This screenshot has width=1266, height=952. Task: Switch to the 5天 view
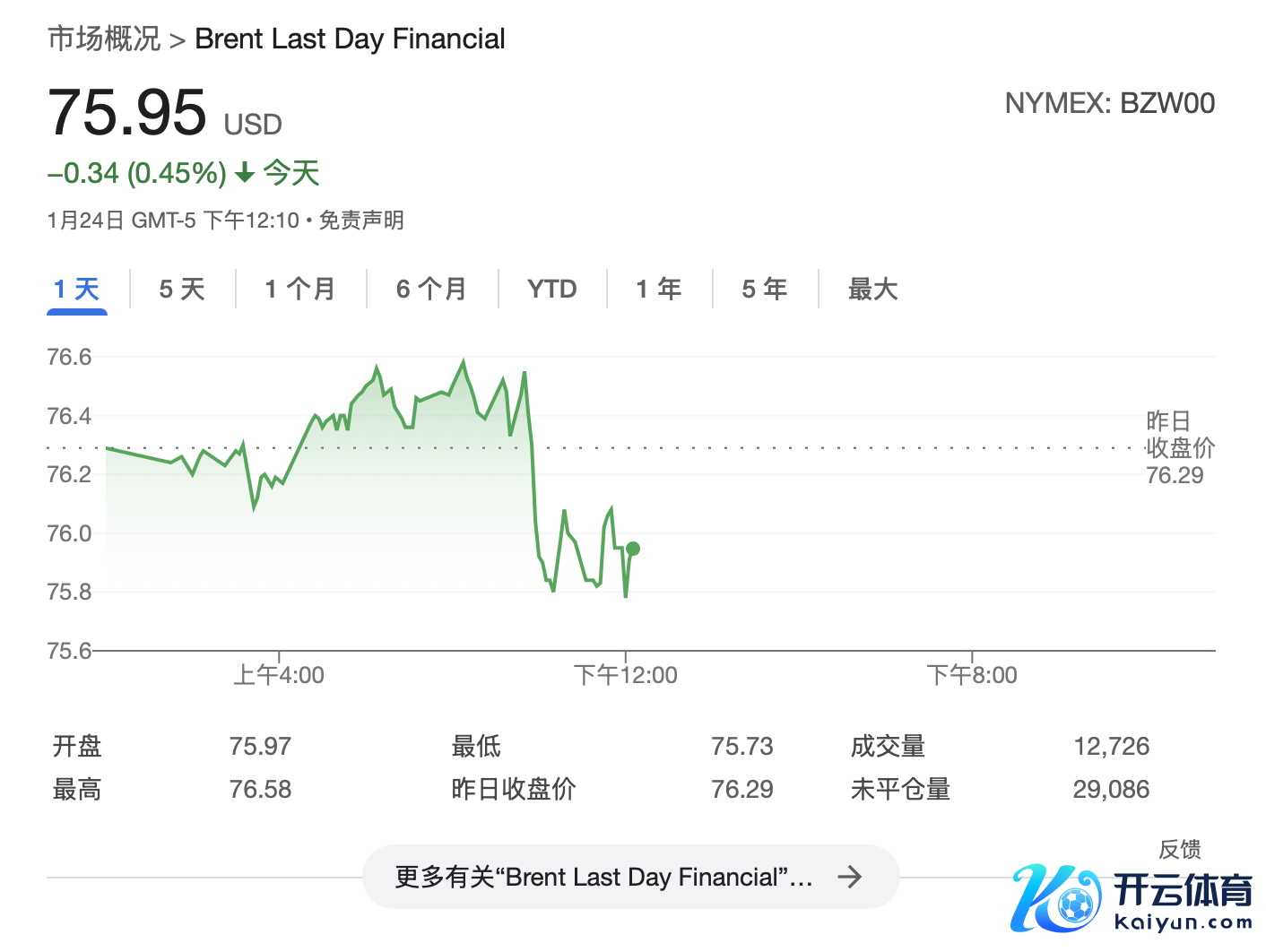182,289
